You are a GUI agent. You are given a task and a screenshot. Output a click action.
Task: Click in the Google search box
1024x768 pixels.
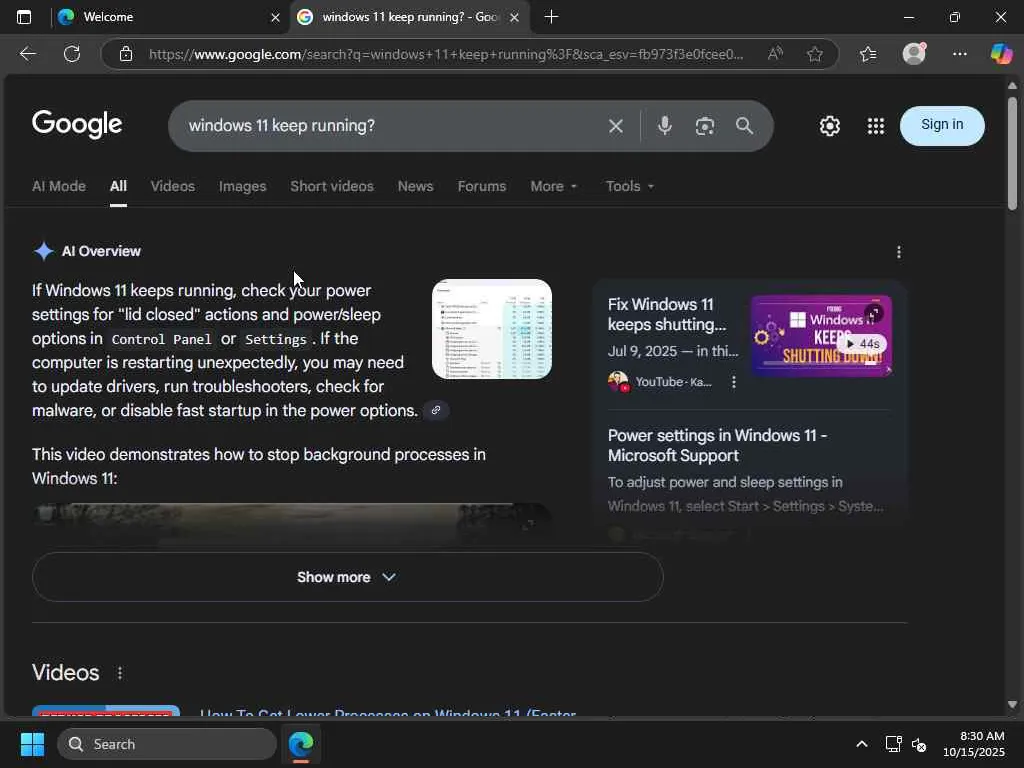tap(392, 126)
